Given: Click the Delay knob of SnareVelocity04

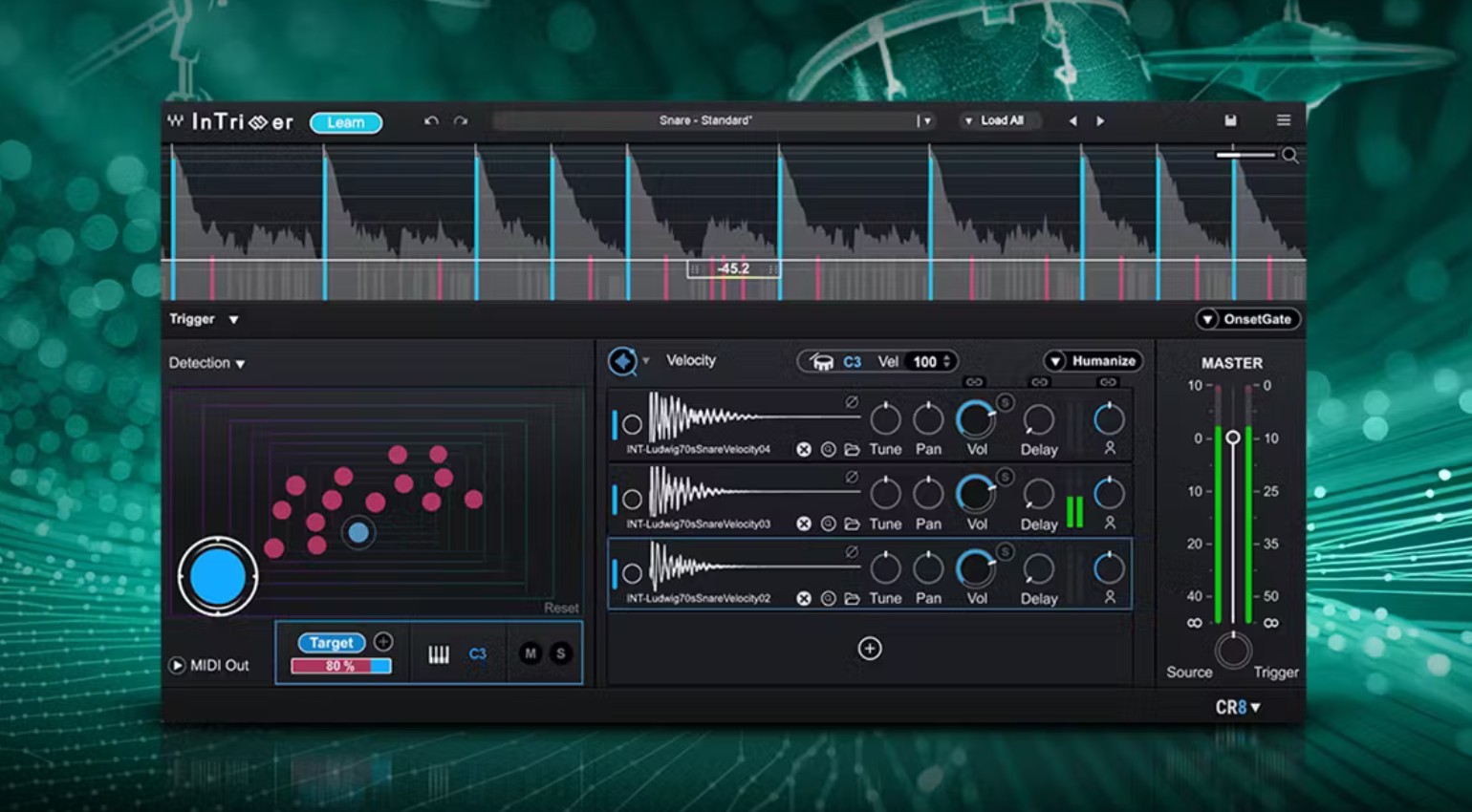Looking at the screenshot, I should click(x=1039, y=418).
